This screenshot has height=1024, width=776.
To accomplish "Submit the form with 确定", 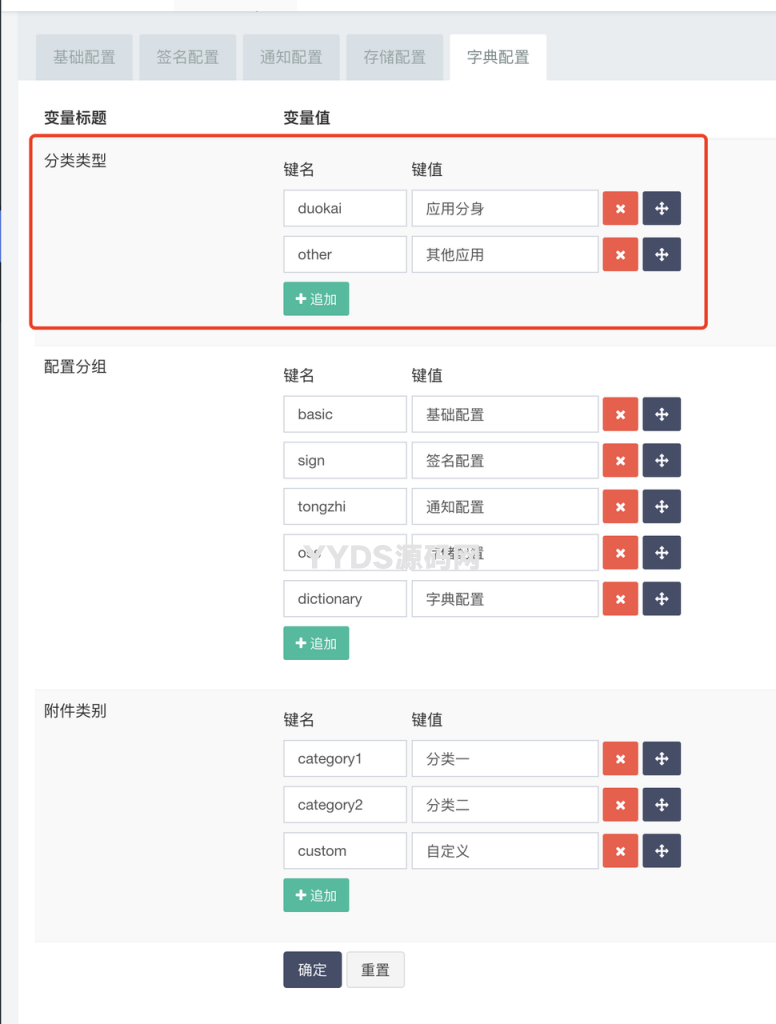I will (x=312, y=969).
